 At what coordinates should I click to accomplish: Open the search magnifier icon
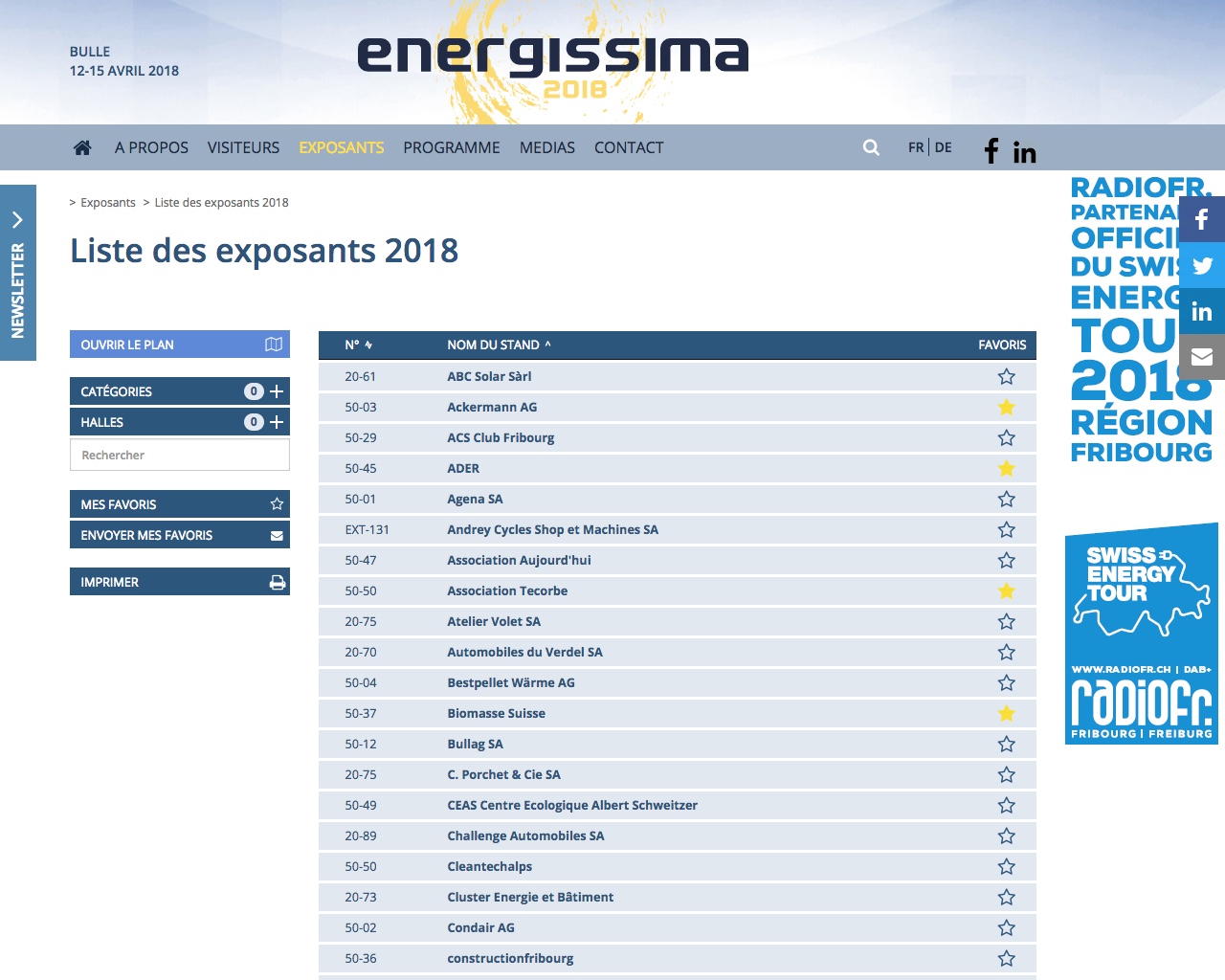tap(871, 147)
